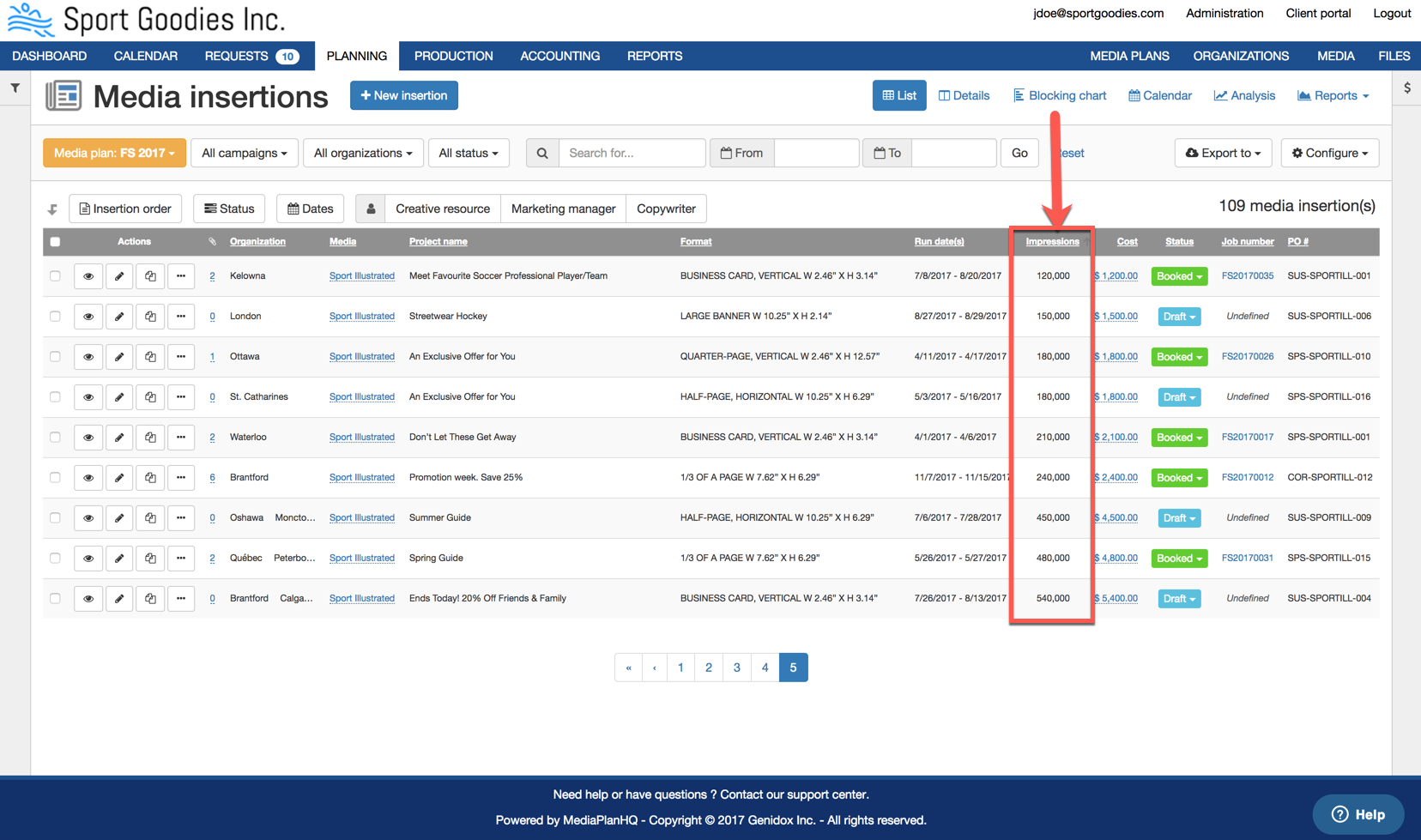Open the Media plan: FS 2017 dropdown
The height and width of the screenshot is (840, 1421).
pos(114,153)
